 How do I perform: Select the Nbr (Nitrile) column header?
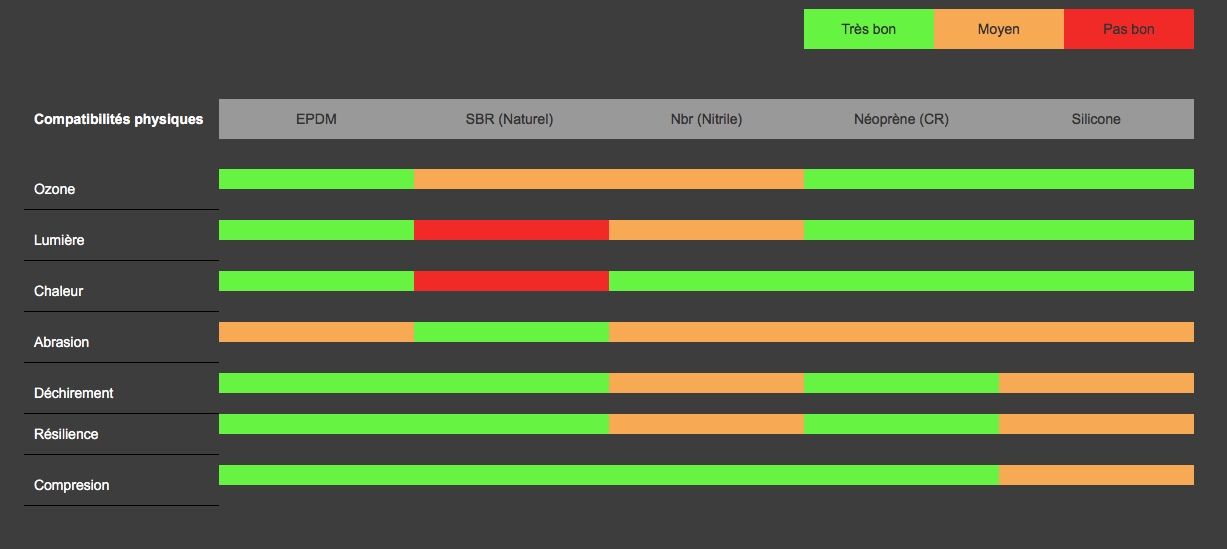[x=706, y=119]
